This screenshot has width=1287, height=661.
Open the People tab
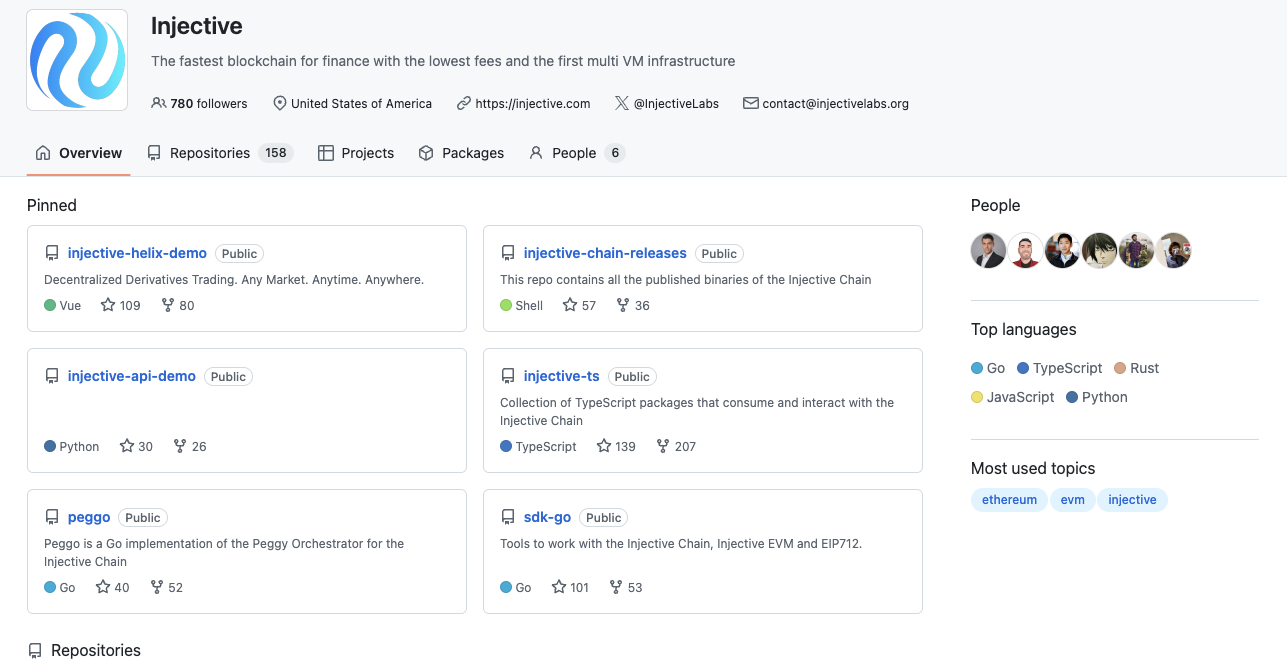577,153
